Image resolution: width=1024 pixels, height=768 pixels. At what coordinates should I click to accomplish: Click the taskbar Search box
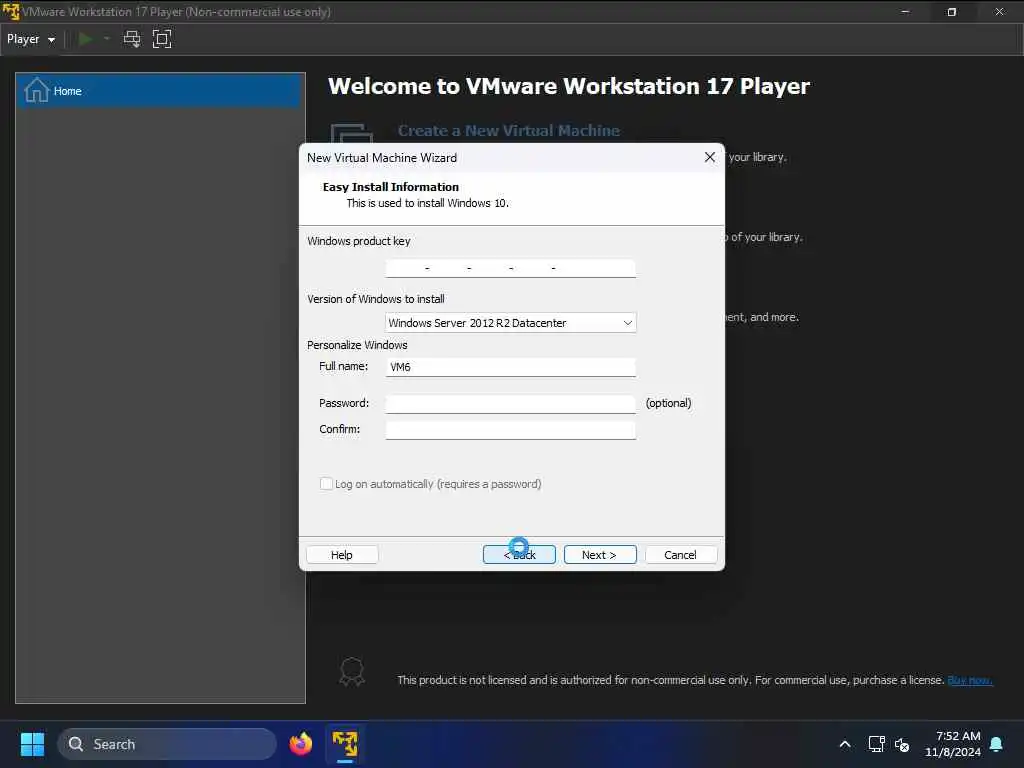167,744
